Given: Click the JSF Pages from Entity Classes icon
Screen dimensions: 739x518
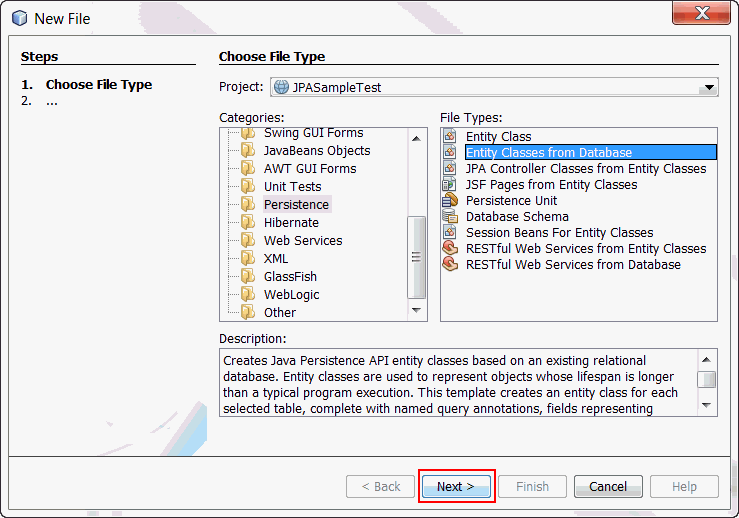Looking at the screenshot, I should (x=450, y=184).
